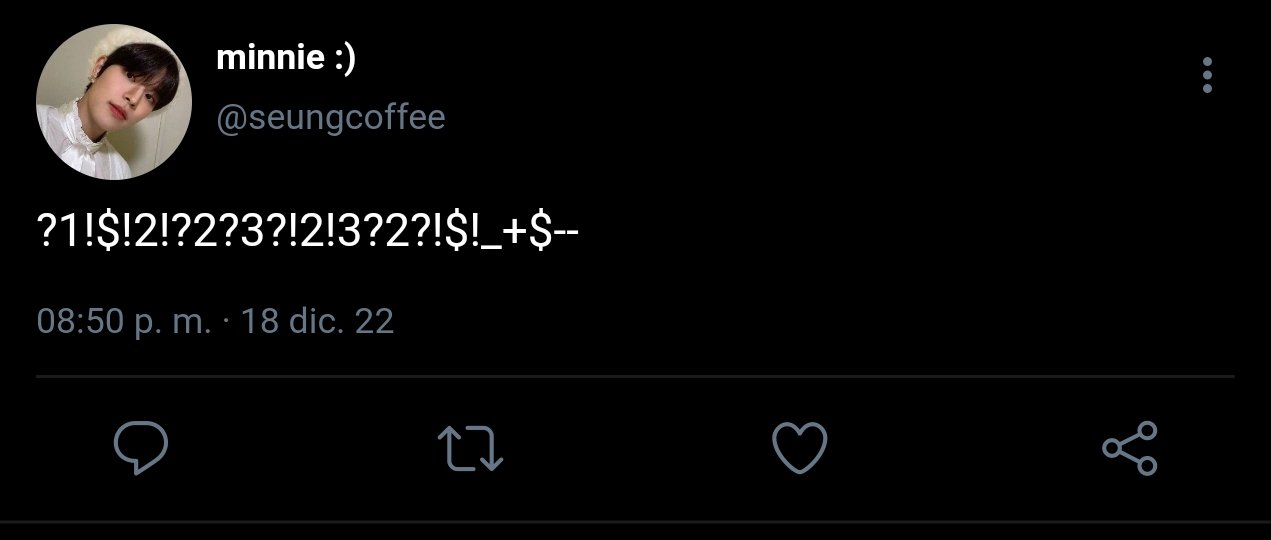Show more actions for minnie's tweet
1271x540 pixels.
pos(1207,76)
